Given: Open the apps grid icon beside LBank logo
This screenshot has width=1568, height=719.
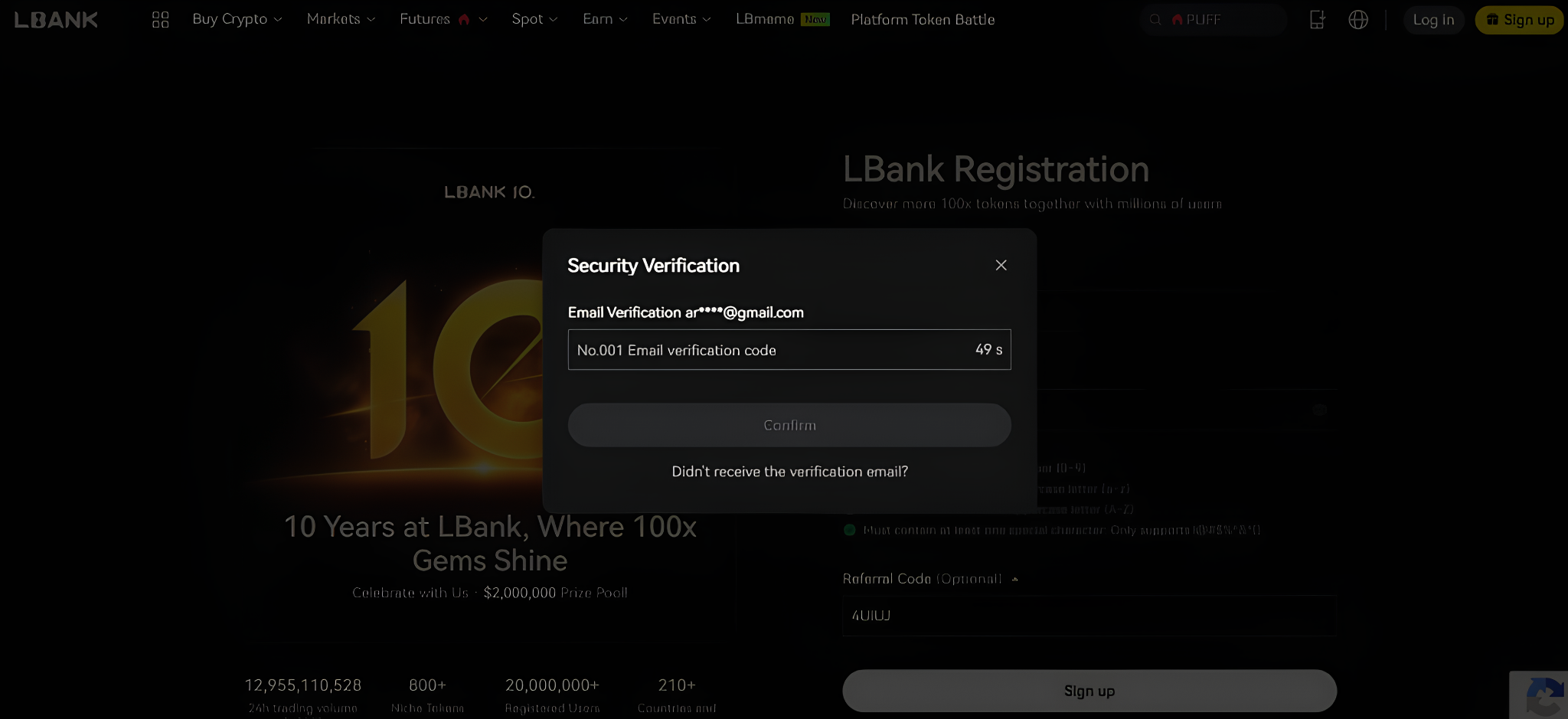Looking at the screenshot, I should pyautogui.click(x=160, y=19).
